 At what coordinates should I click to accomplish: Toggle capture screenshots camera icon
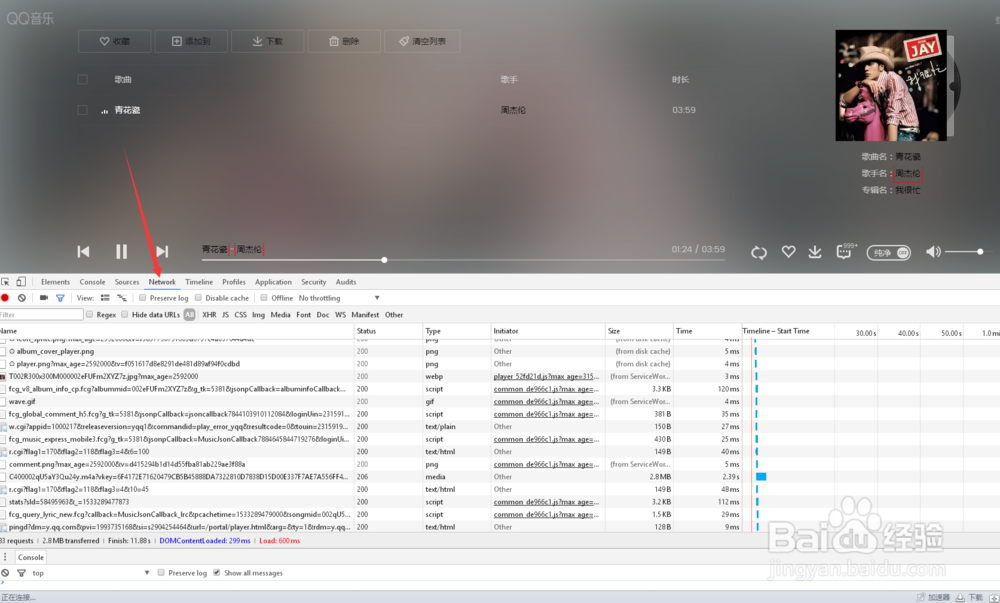(43, 298)
